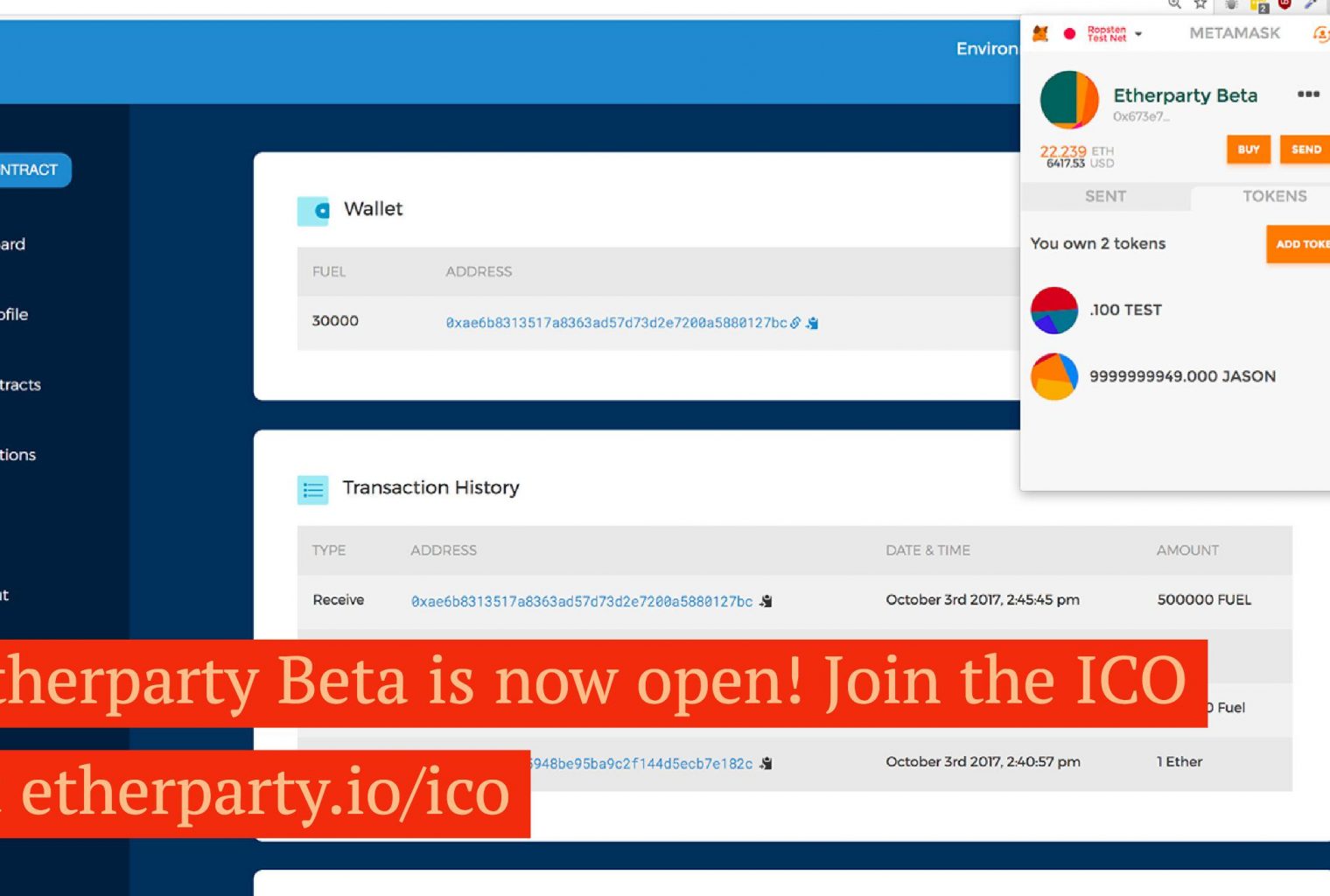
Task: Open the three-dot account options menu
Action: point(1308,94)
